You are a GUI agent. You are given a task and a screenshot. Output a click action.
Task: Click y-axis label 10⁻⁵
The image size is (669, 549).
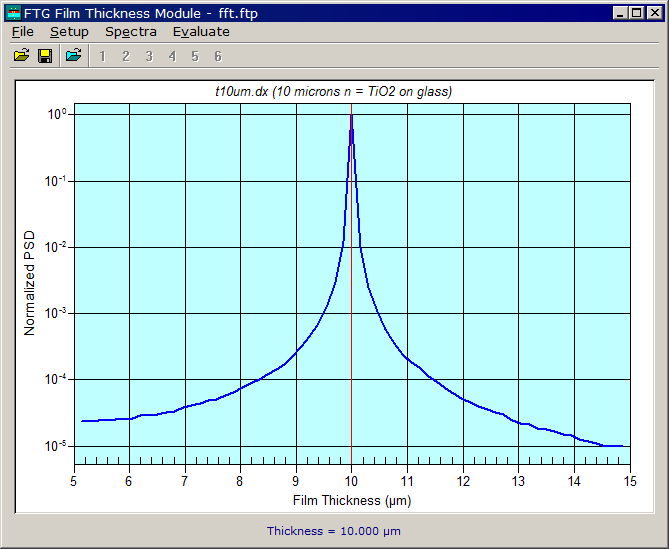55,446
